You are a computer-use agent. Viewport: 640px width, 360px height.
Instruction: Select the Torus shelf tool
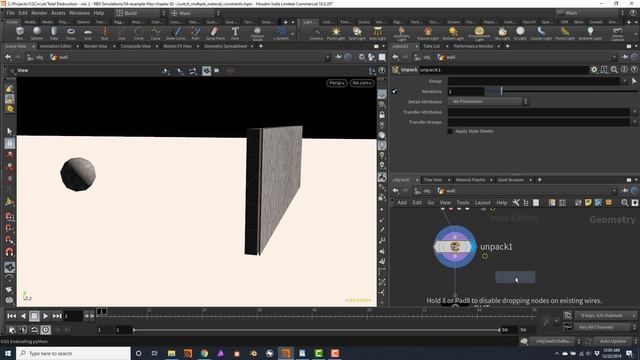71,33
